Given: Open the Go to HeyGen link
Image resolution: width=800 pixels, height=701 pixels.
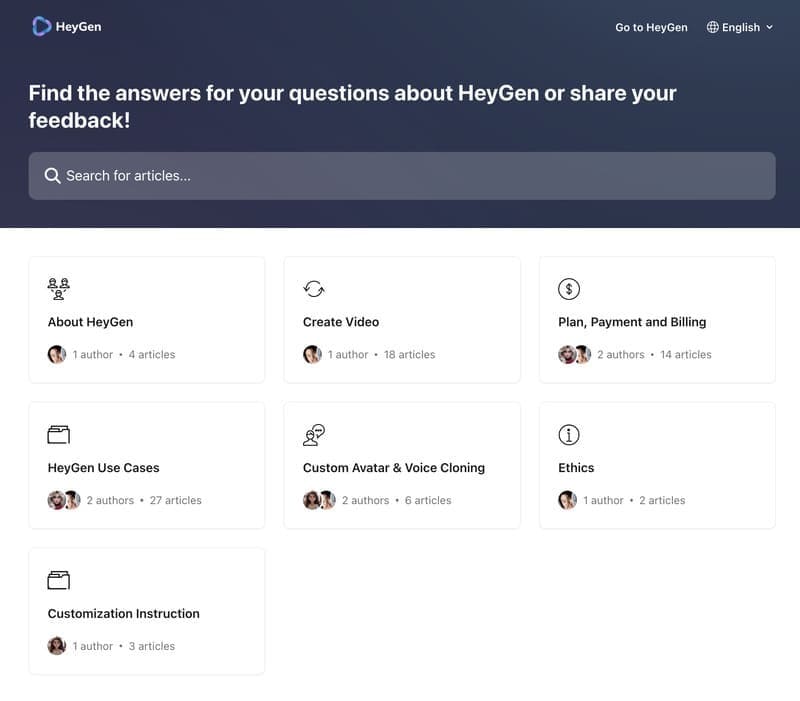Looking at the screenshot, I should pos(651,28).
